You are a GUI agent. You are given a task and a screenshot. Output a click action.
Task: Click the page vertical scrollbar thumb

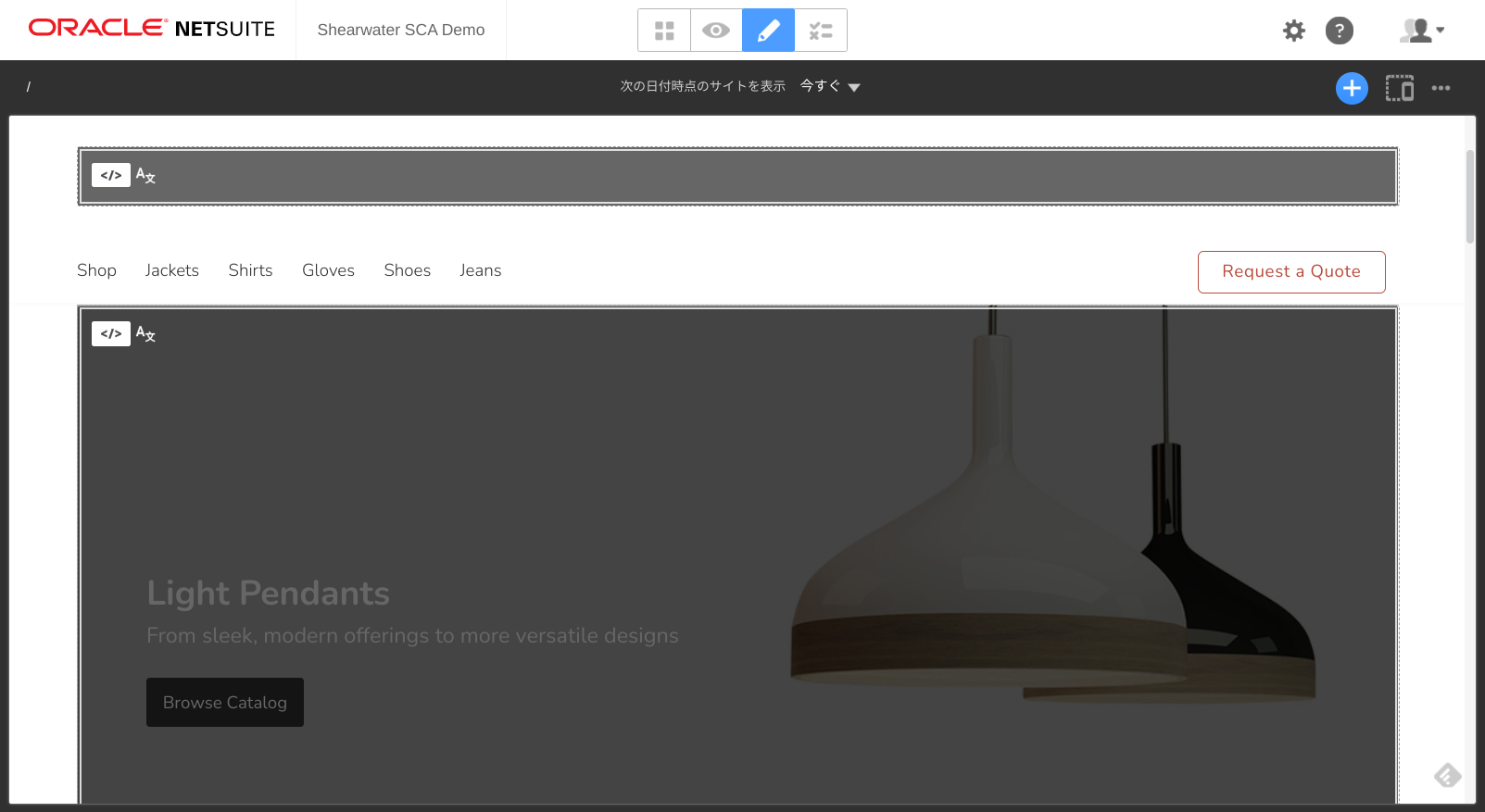(x=1469, y=196)
